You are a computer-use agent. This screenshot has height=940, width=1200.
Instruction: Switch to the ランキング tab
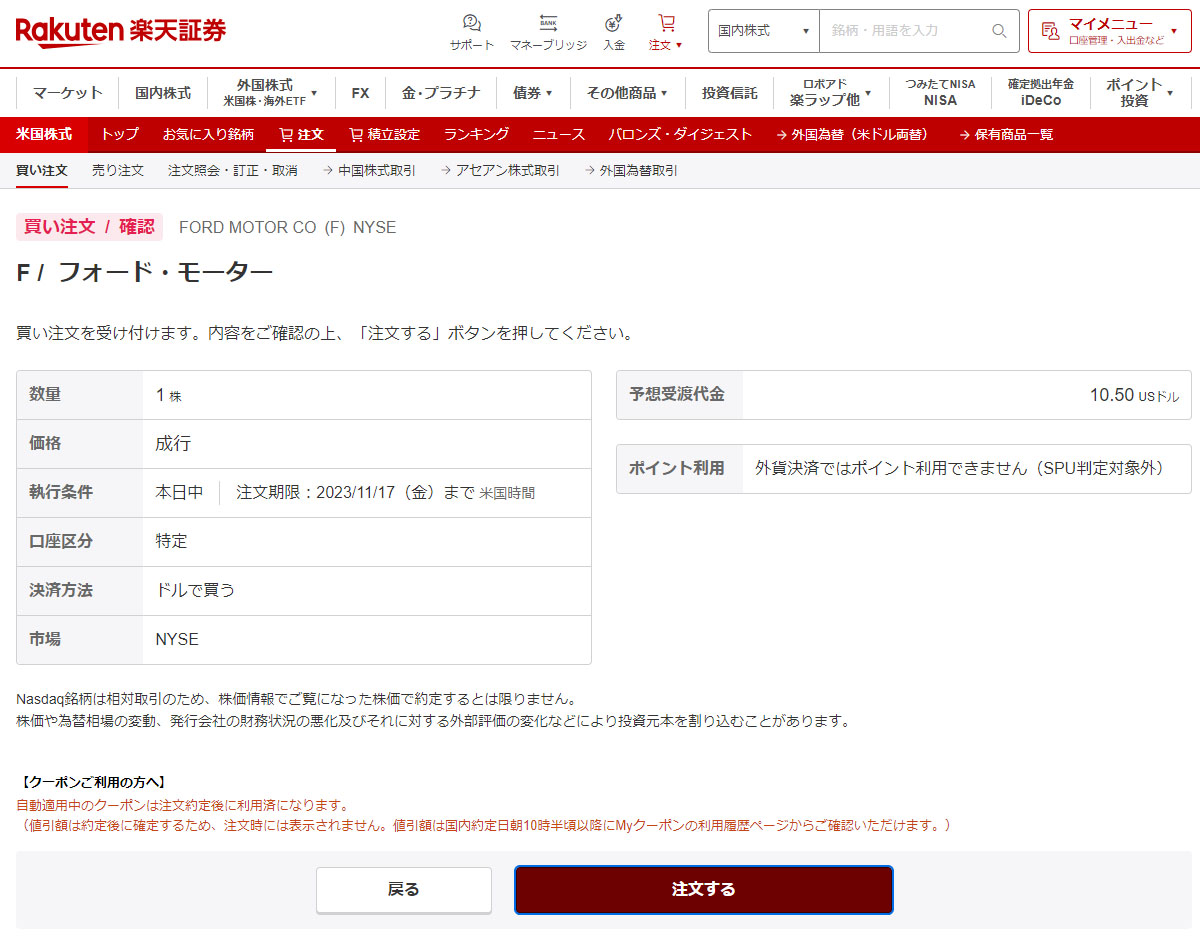476,134
